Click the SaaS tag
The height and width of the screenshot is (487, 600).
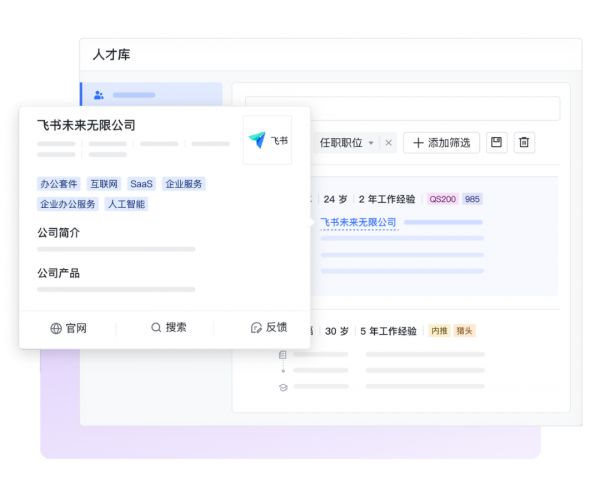tap(142, 184)
